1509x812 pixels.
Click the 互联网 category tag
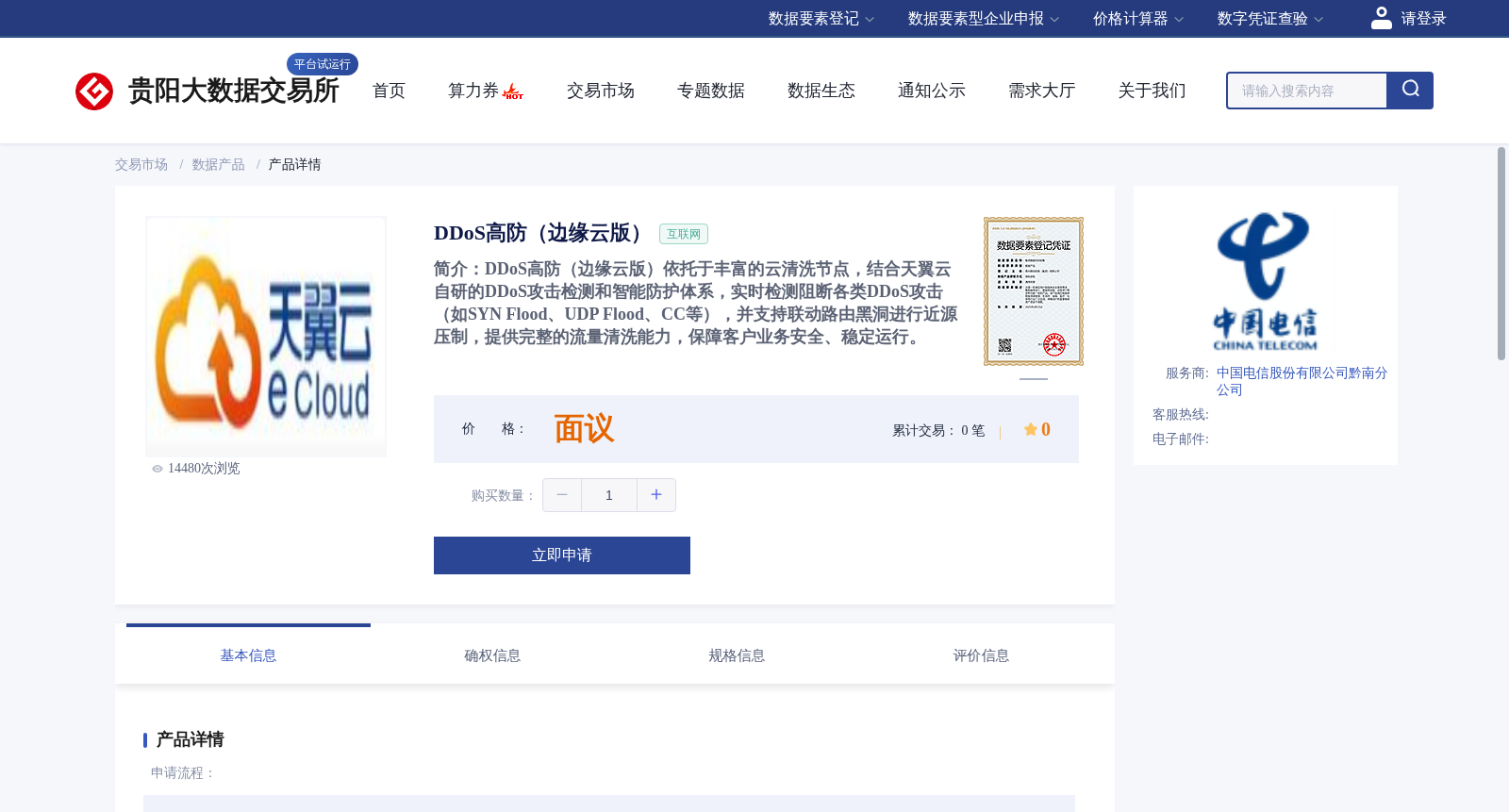click(x=684, y=234)
